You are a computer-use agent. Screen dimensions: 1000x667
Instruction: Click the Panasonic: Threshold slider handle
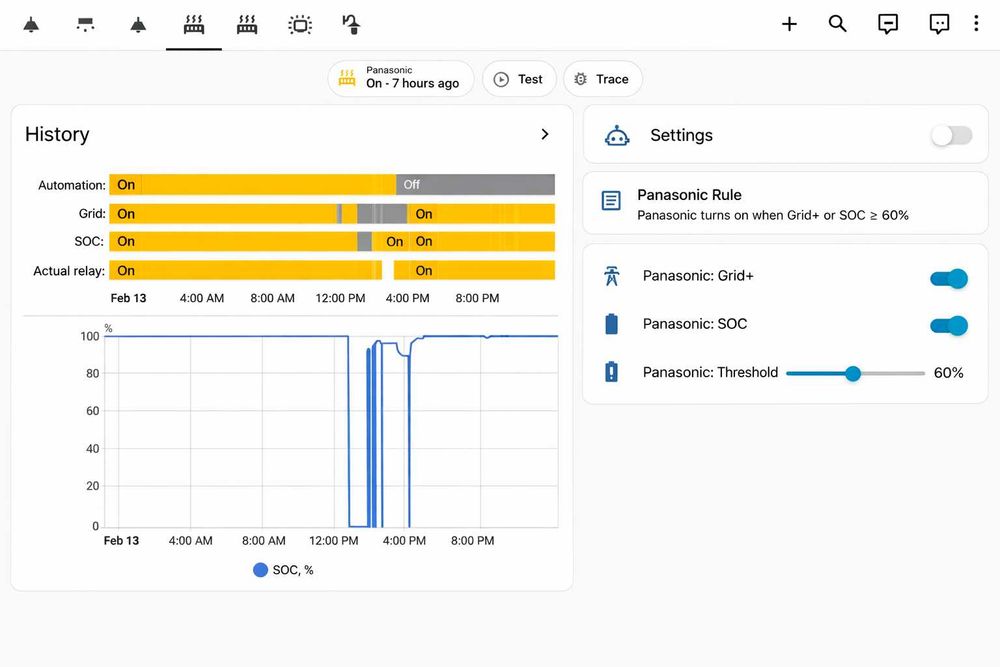point(853,374)
